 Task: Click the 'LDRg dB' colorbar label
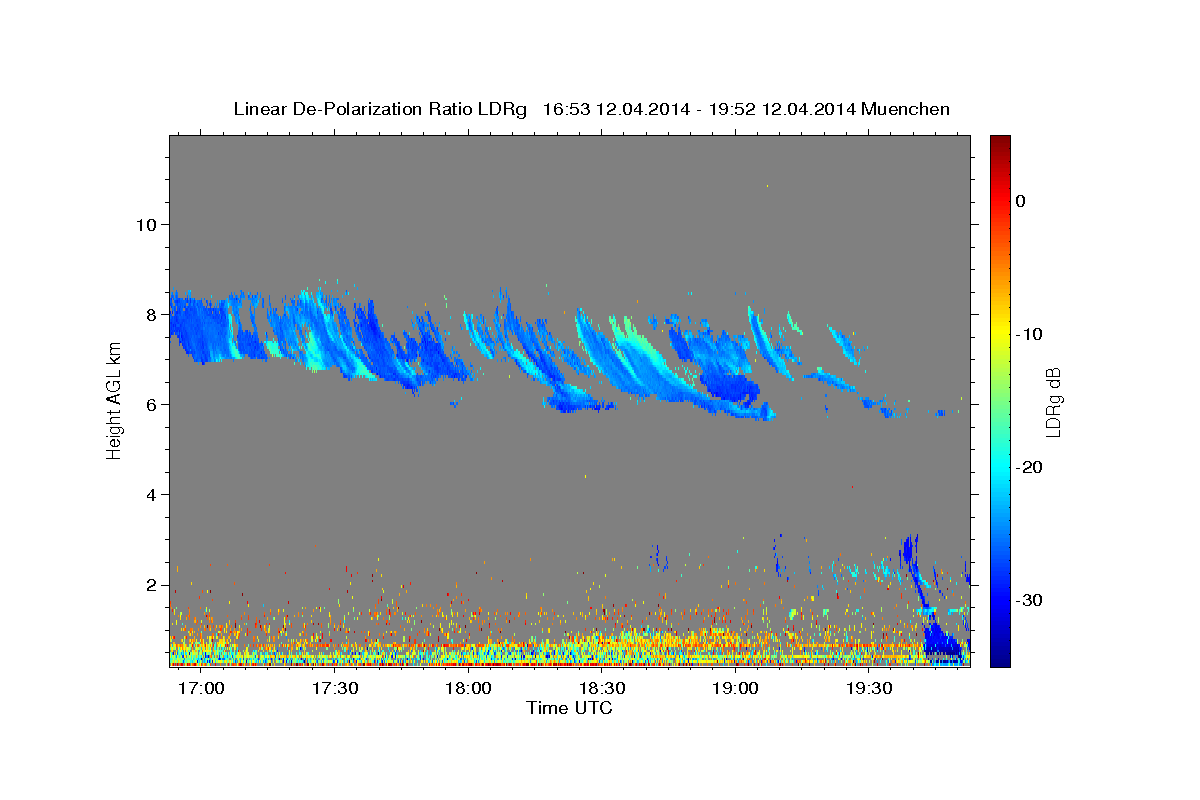(x=1053, y=401)
